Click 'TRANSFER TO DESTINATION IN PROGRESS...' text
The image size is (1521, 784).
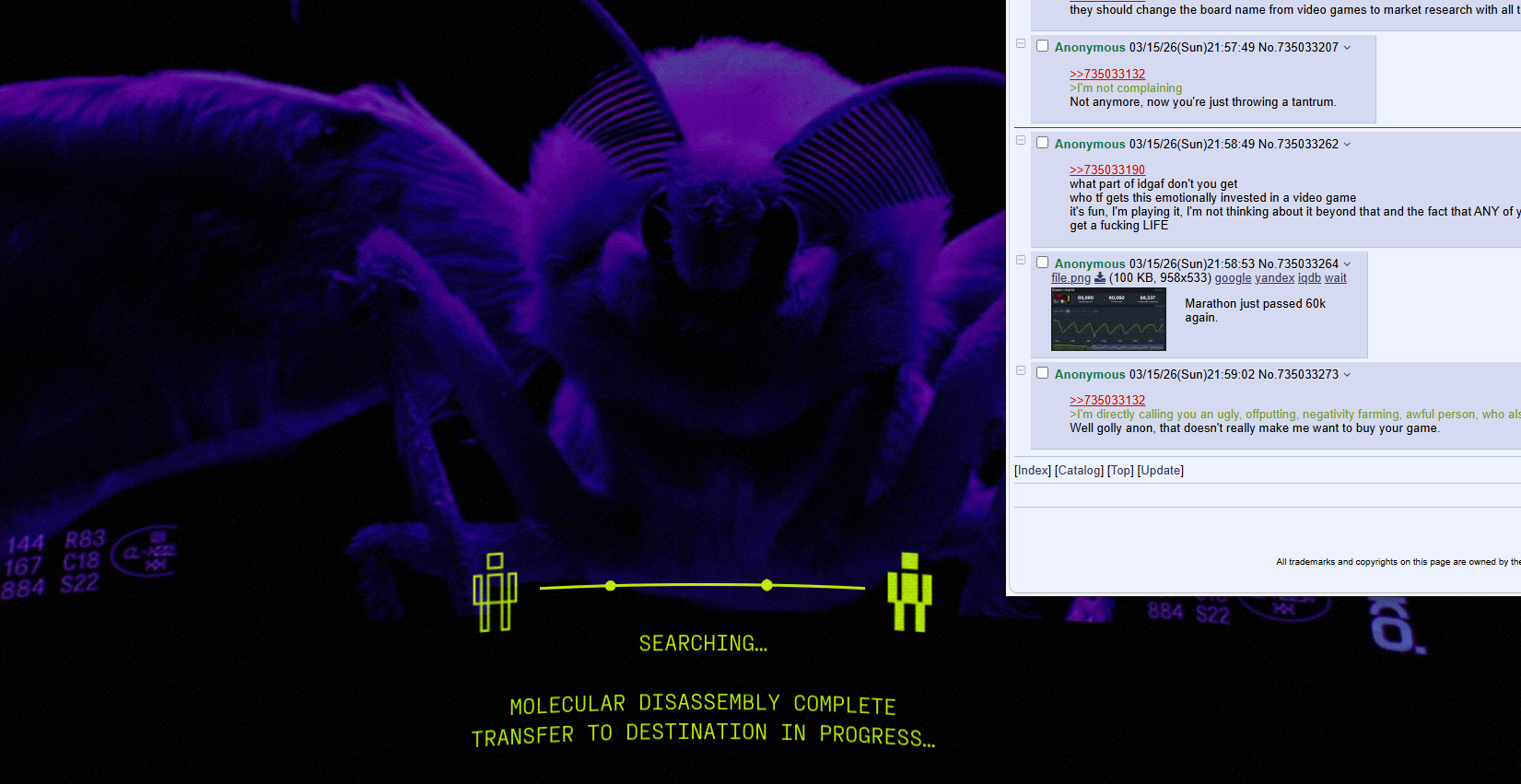coord(703,734)
